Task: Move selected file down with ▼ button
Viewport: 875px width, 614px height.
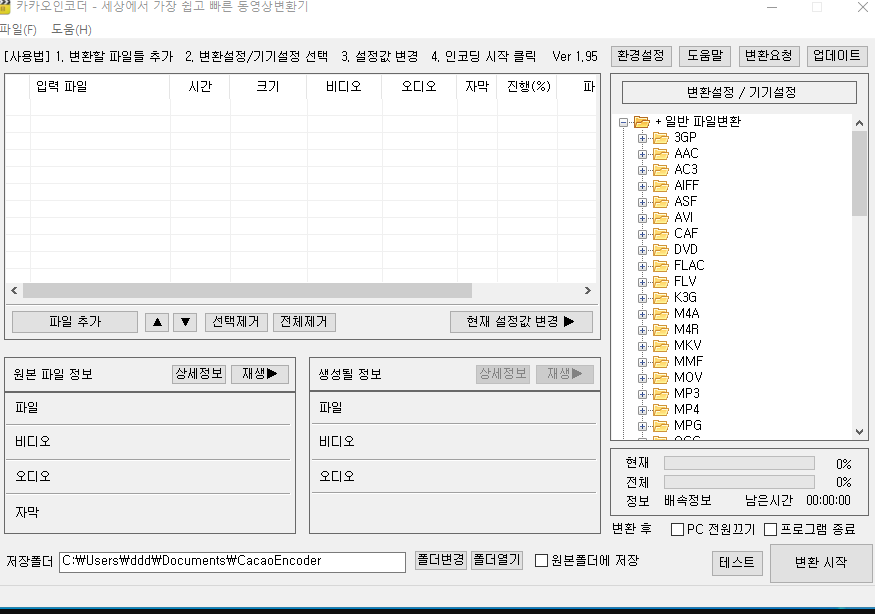Action: [185, 322]
